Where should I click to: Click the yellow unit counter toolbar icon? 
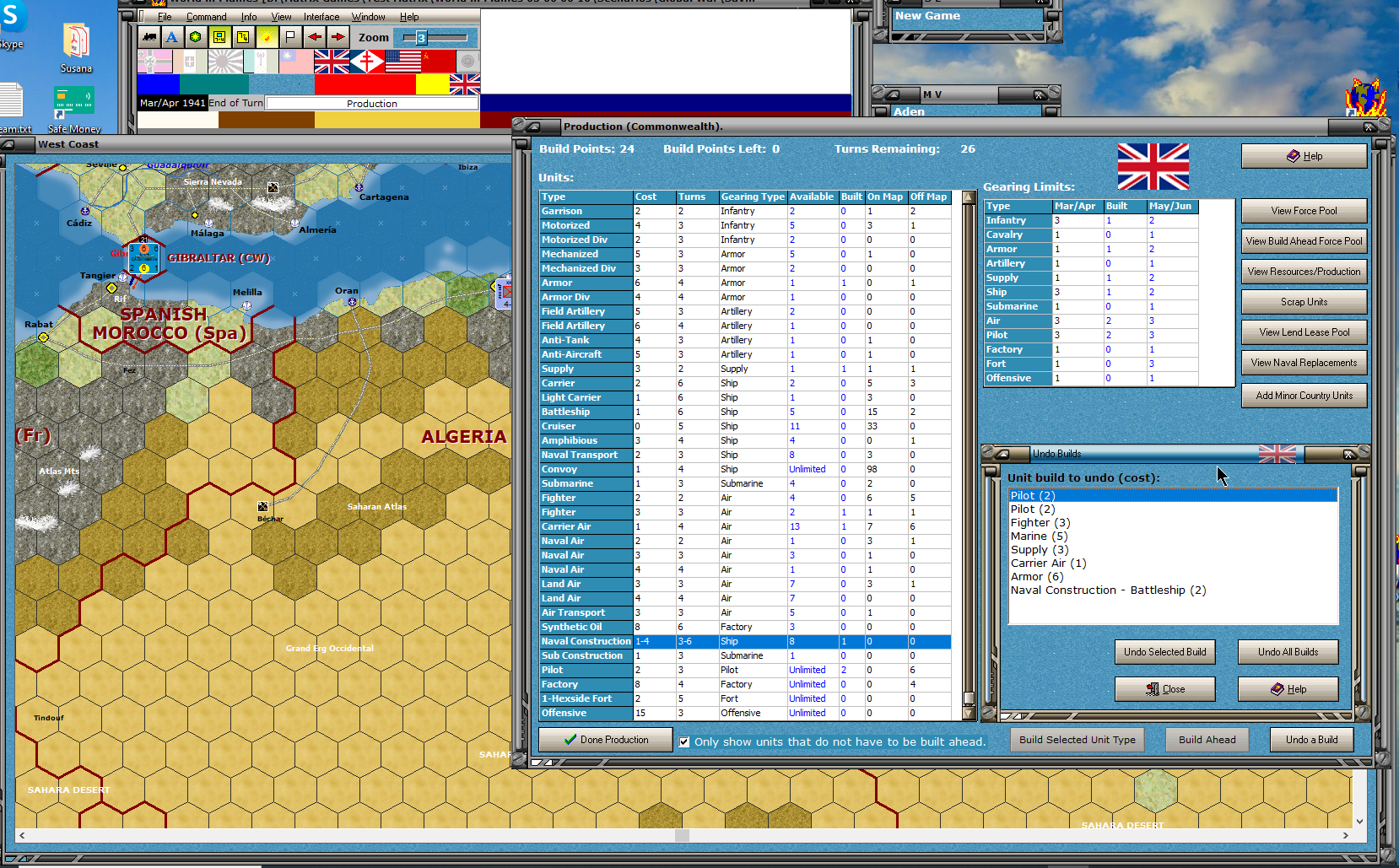219,37
